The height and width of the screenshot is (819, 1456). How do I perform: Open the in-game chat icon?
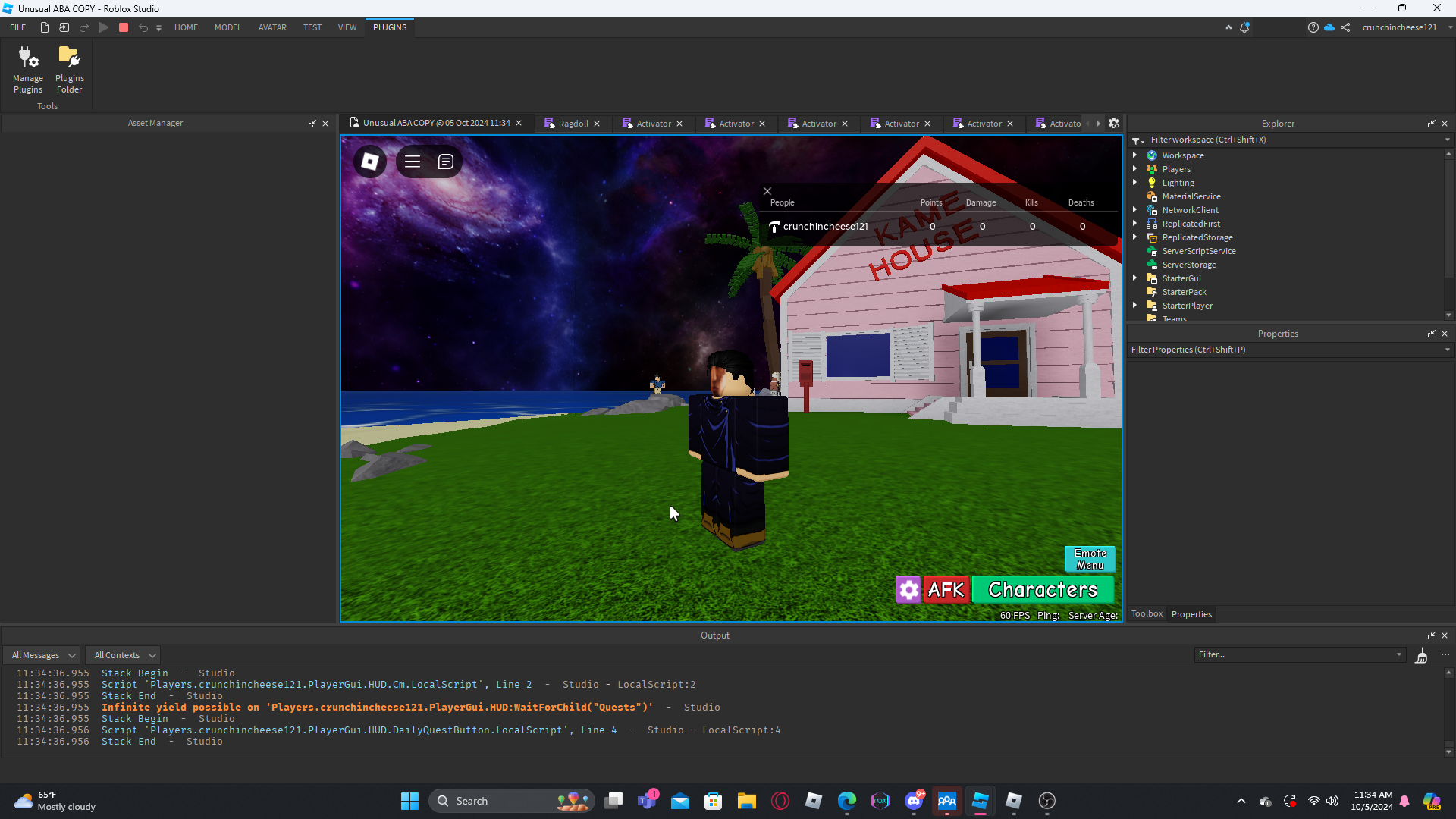[x=446, y=162]
